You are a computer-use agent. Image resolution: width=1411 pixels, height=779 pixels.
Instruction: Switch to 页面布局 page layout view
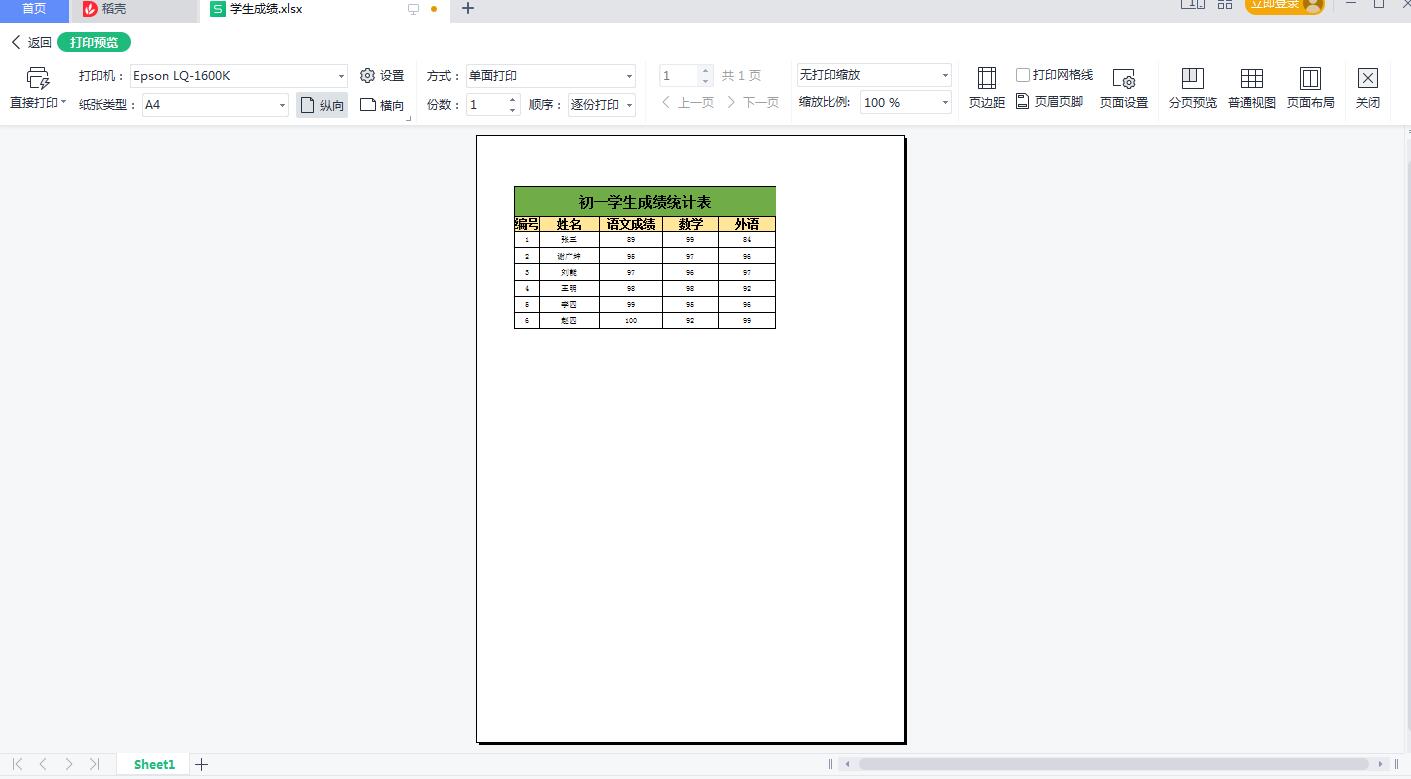[1310, 88]
